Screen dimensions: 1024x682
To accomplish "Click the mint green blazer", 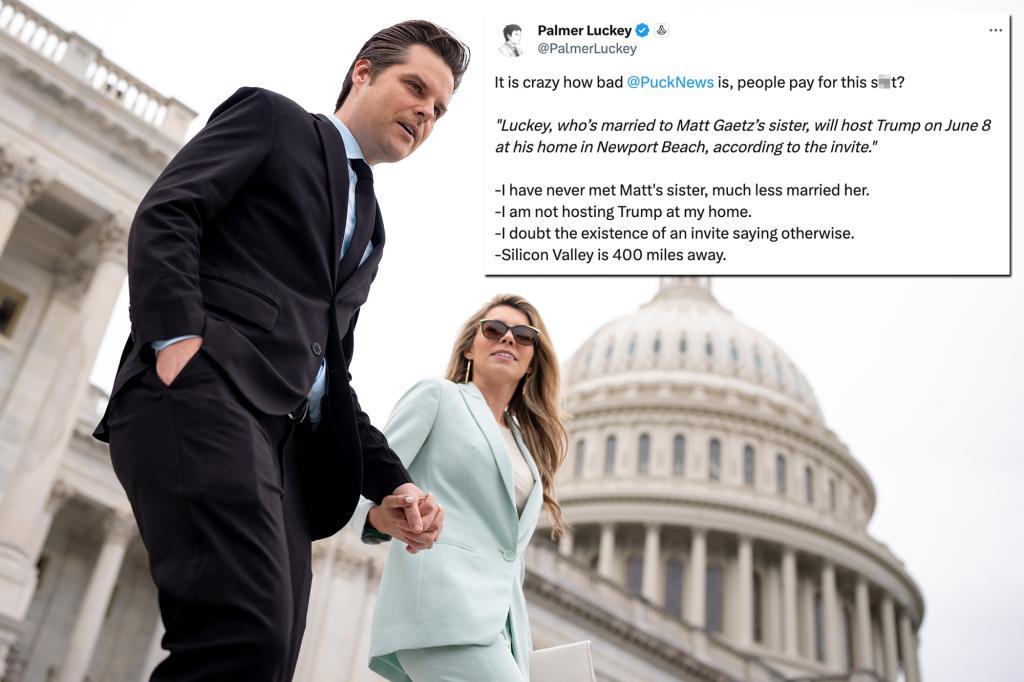I will click(457, 516).
